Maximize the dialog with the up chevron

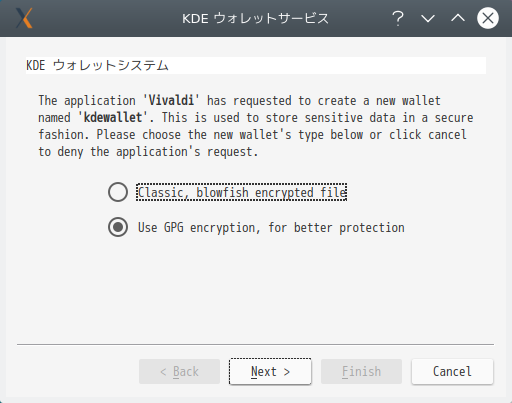pos(458,18)
